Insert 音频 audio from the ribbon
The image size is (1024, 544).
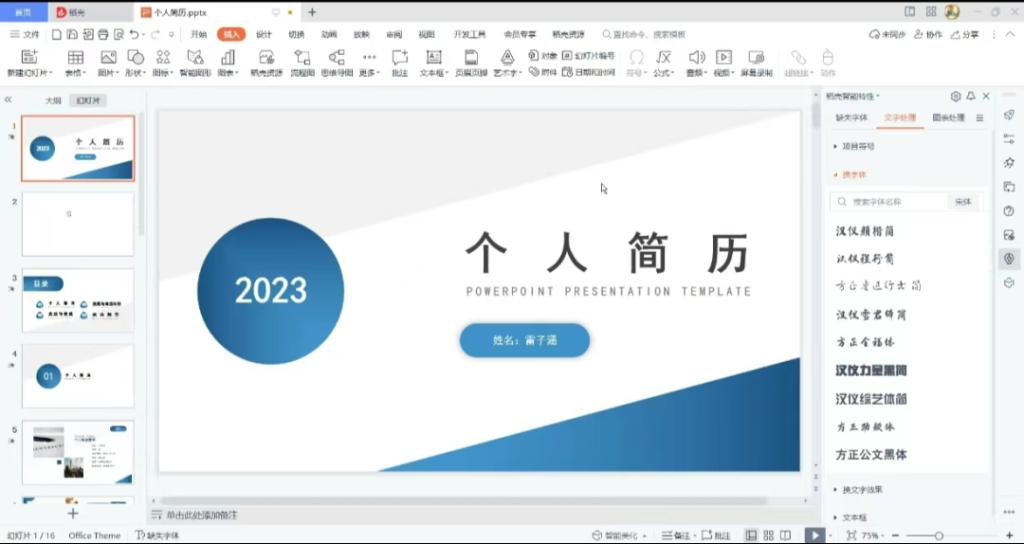[695, 62]
